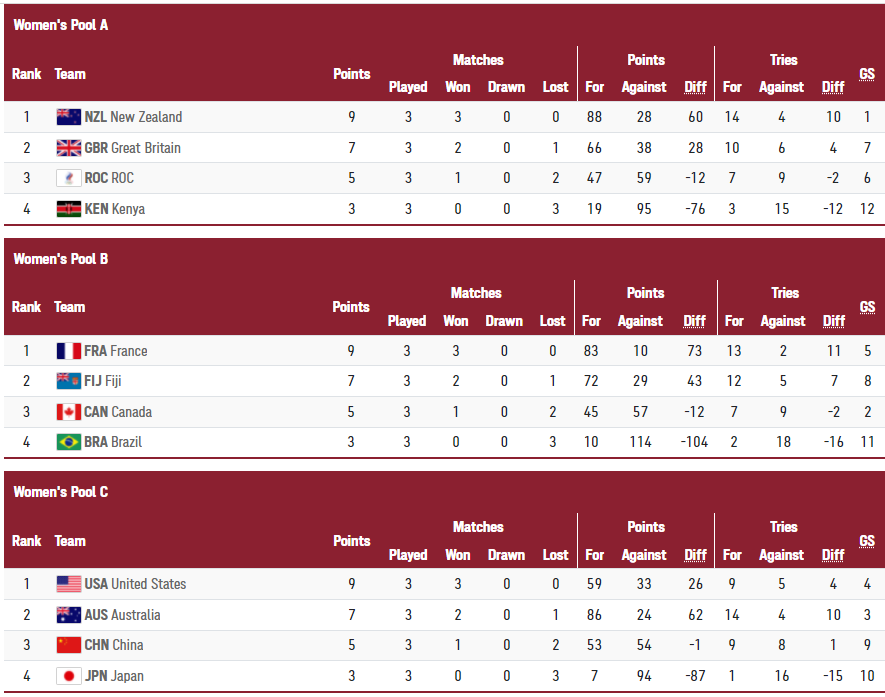Click the New Zealand flag icon

click(x=68, y=117)
